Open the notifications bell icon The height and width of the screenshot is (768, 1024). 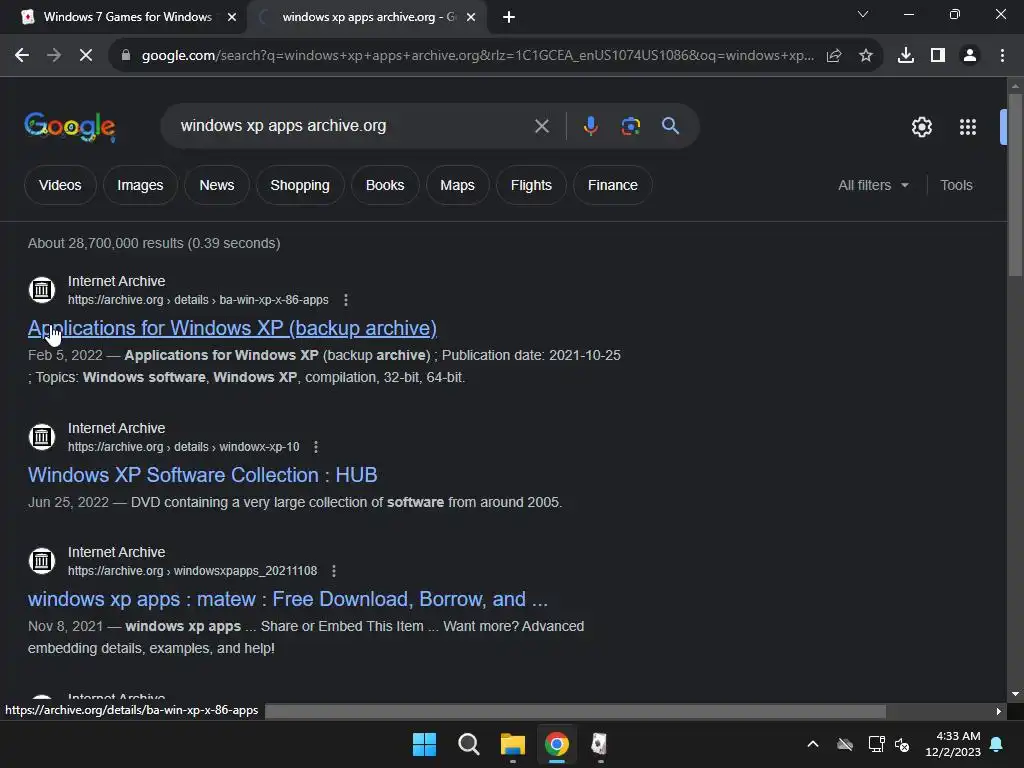pyautogui.click(x=997, y=744)
